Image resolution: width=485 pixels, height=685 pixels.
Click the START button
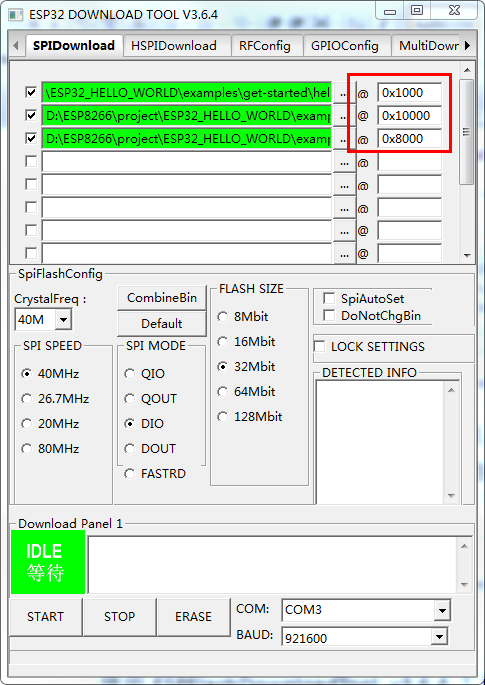[x=45, y=616]
